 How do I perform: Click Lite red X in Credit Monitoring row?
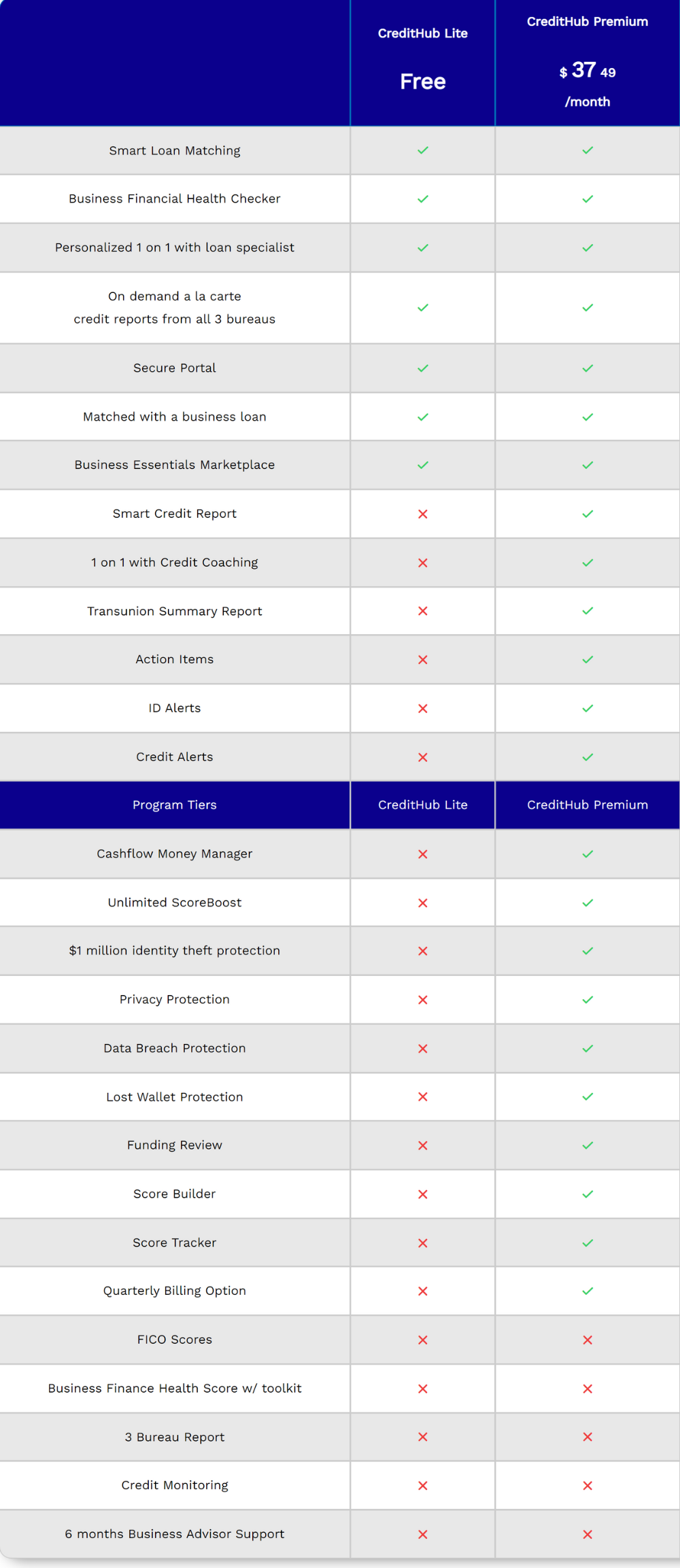[x=423, y=1486]
